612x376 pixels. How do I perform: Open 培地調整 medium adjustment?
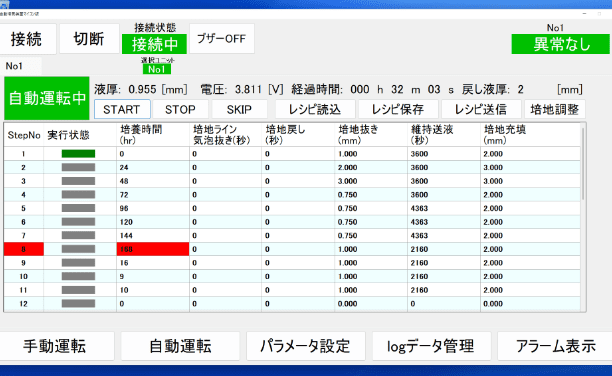coord(554,109)
